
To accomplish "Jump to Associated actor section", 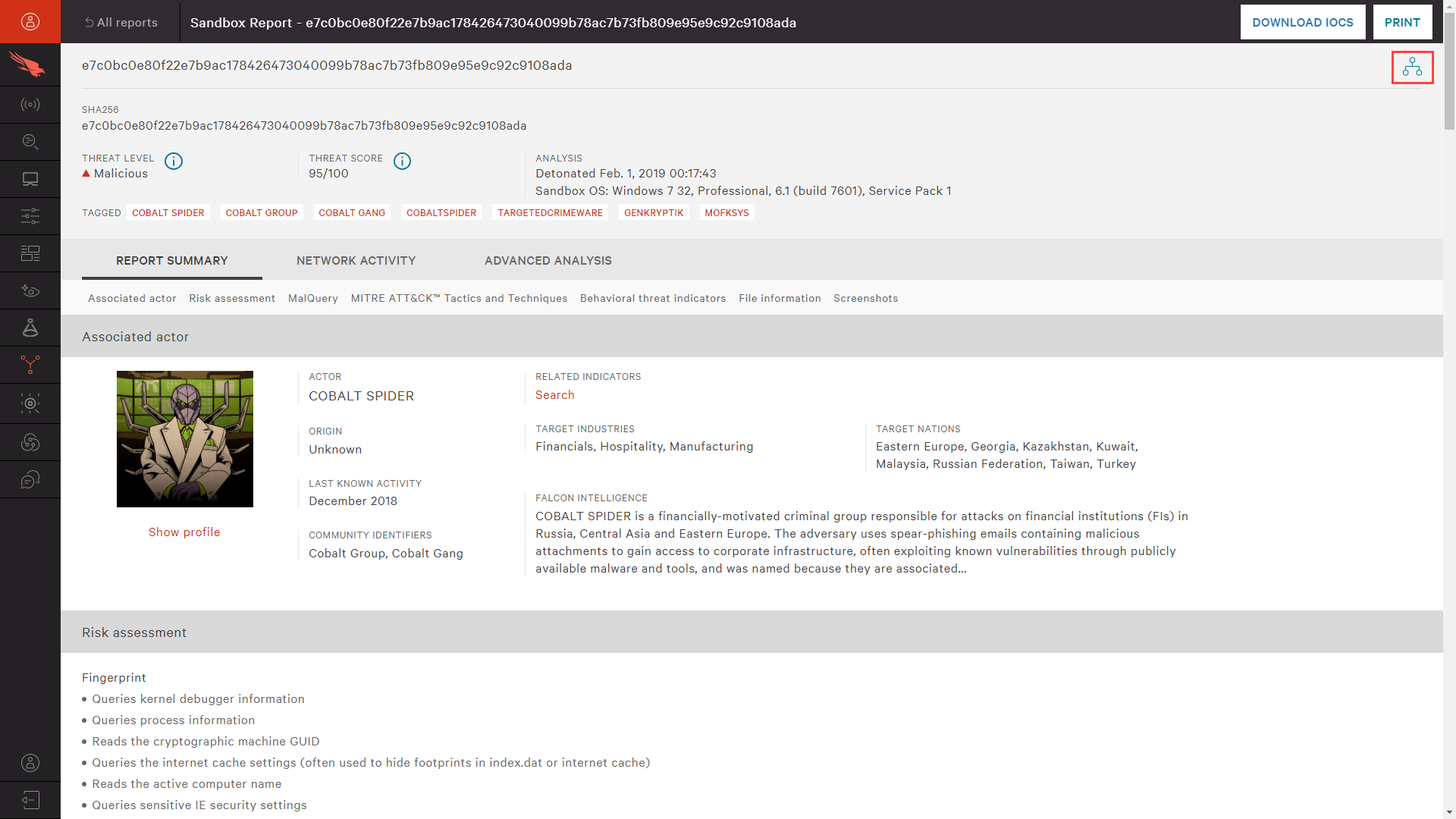I will [x=132, y=298].
